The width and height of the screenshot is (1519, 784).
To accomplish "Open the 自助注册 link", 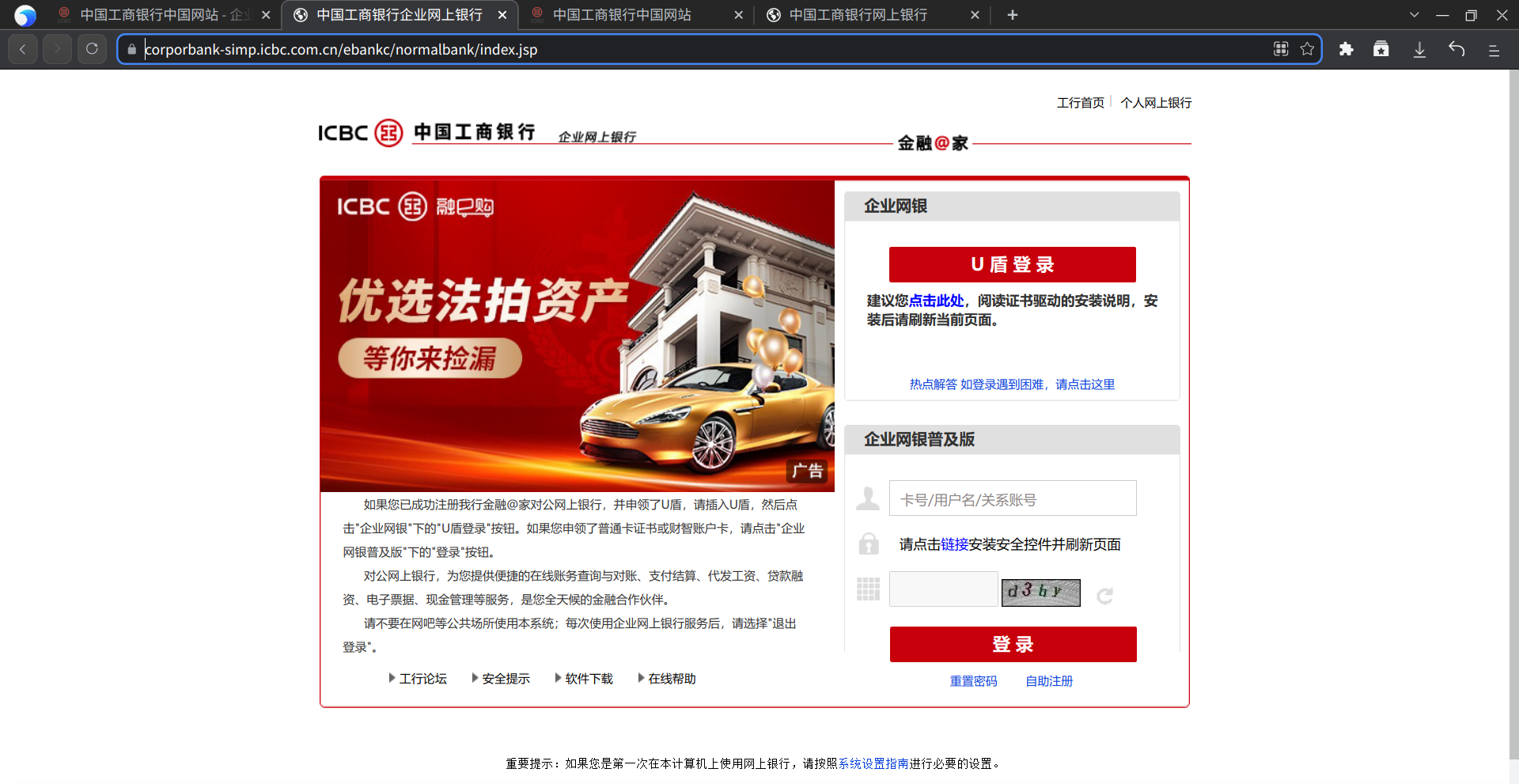I will tap(1048, 680).
